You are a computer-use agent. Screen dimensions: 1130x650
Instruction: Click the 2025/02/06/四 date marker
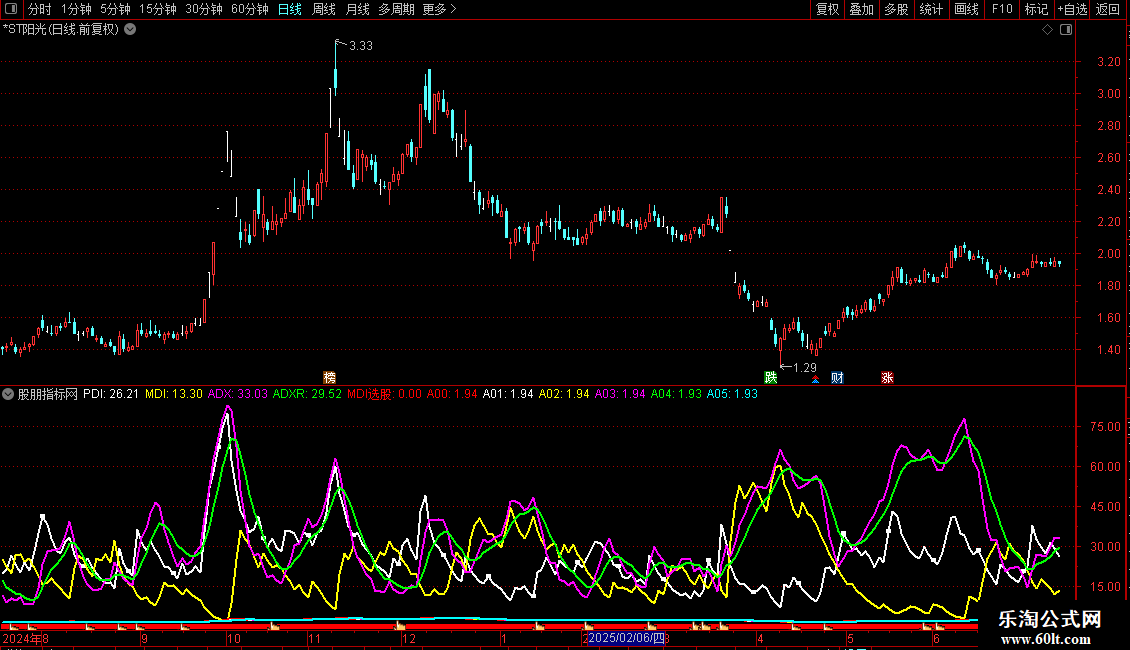pos(626,638)
